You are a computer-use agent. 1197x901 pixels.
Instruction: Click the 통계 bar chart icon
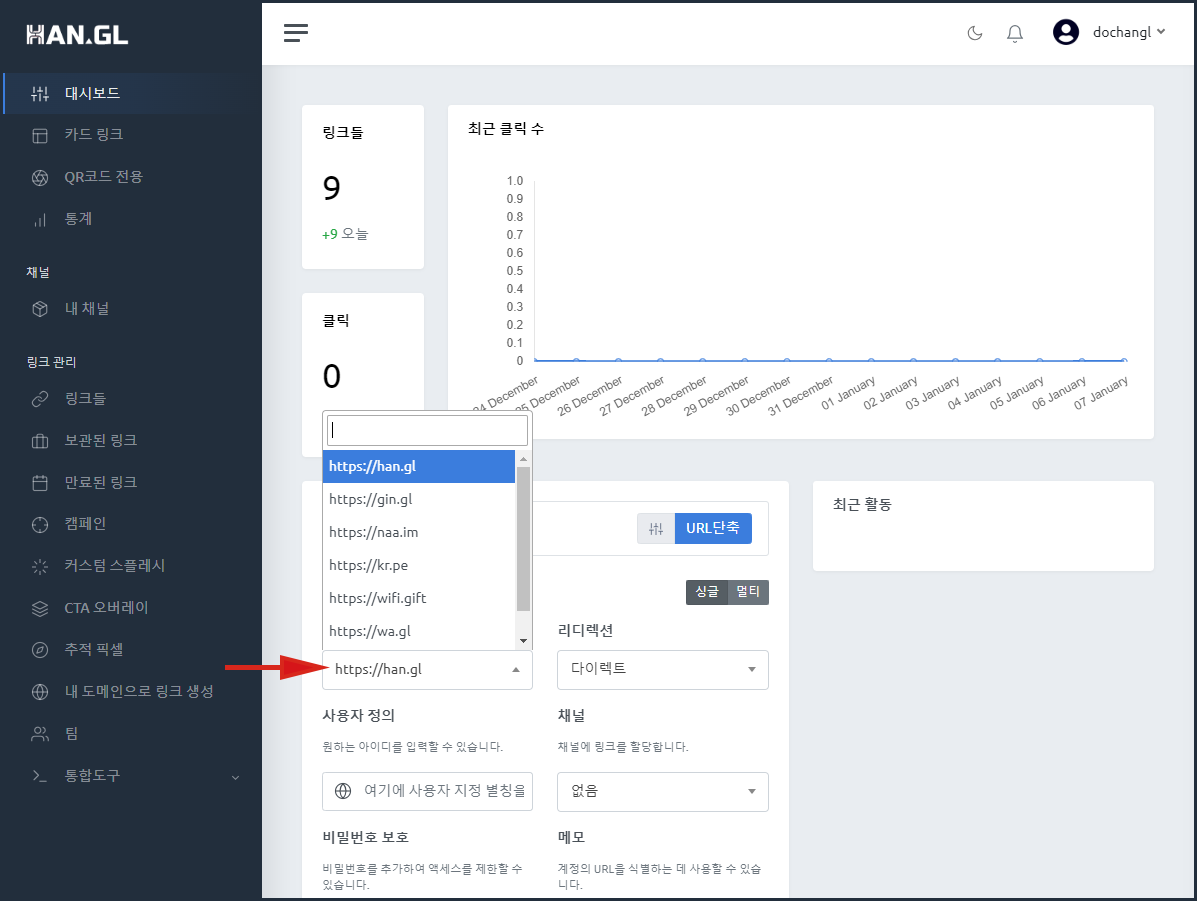coord(40,220)
